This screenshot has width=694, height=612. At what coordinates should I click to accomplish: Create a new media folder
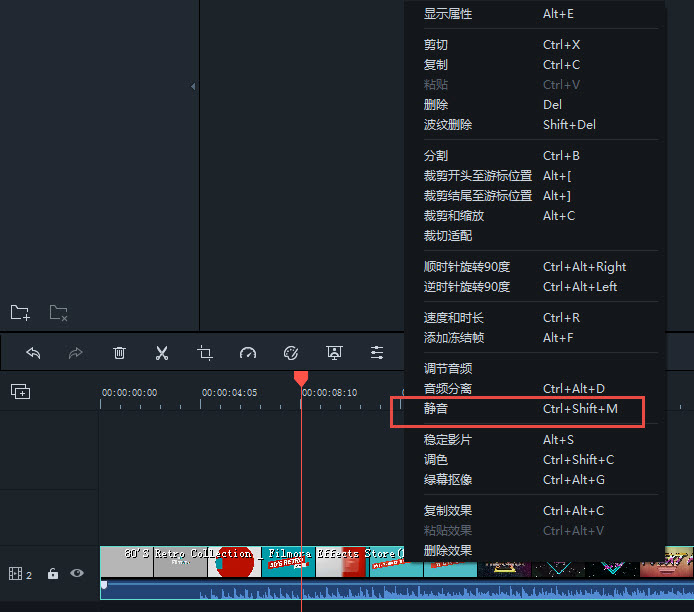(20, 313)
